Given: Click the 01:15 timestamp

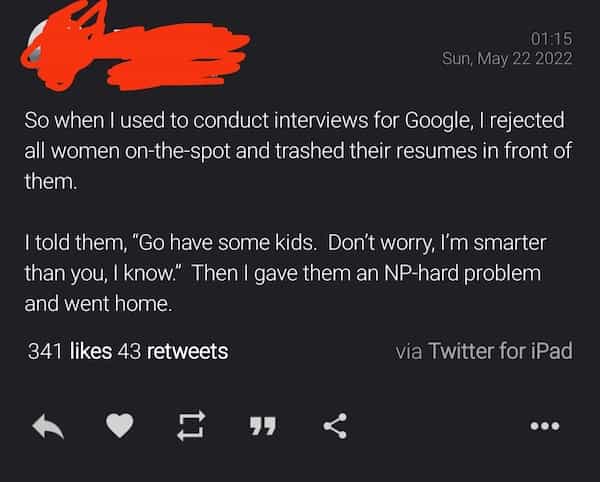Looking at the screenshot, I should click(551, 38).
